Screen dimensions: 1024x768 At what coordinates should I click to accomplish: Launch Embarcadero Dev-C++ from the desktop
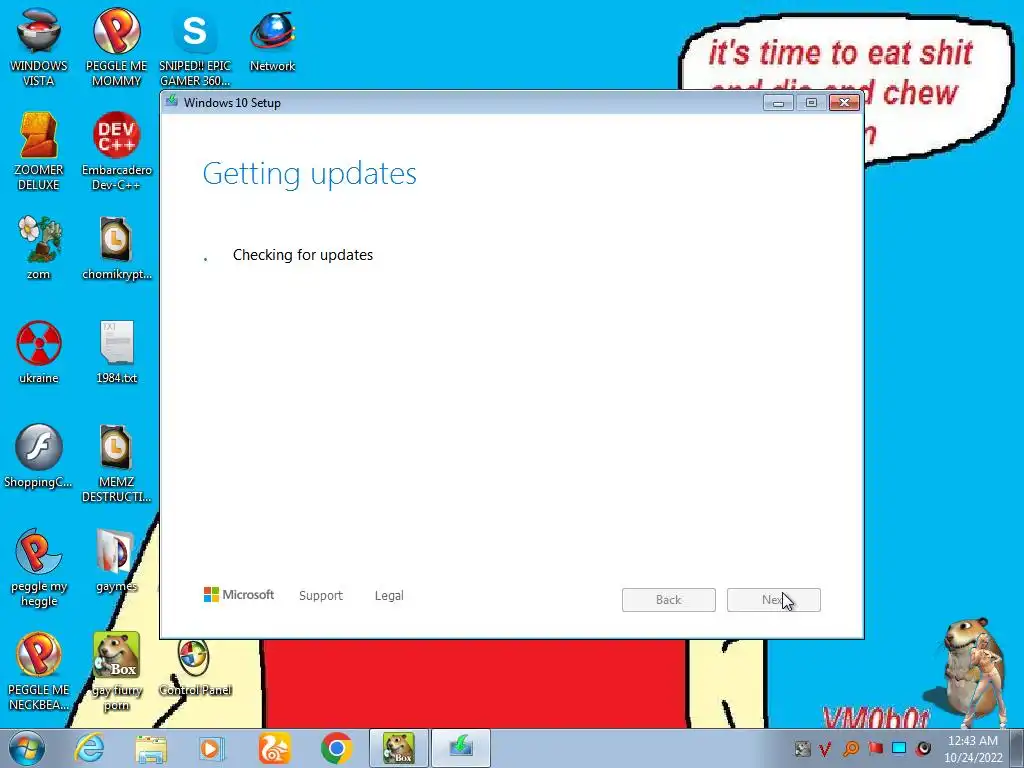tap(116, 151)
